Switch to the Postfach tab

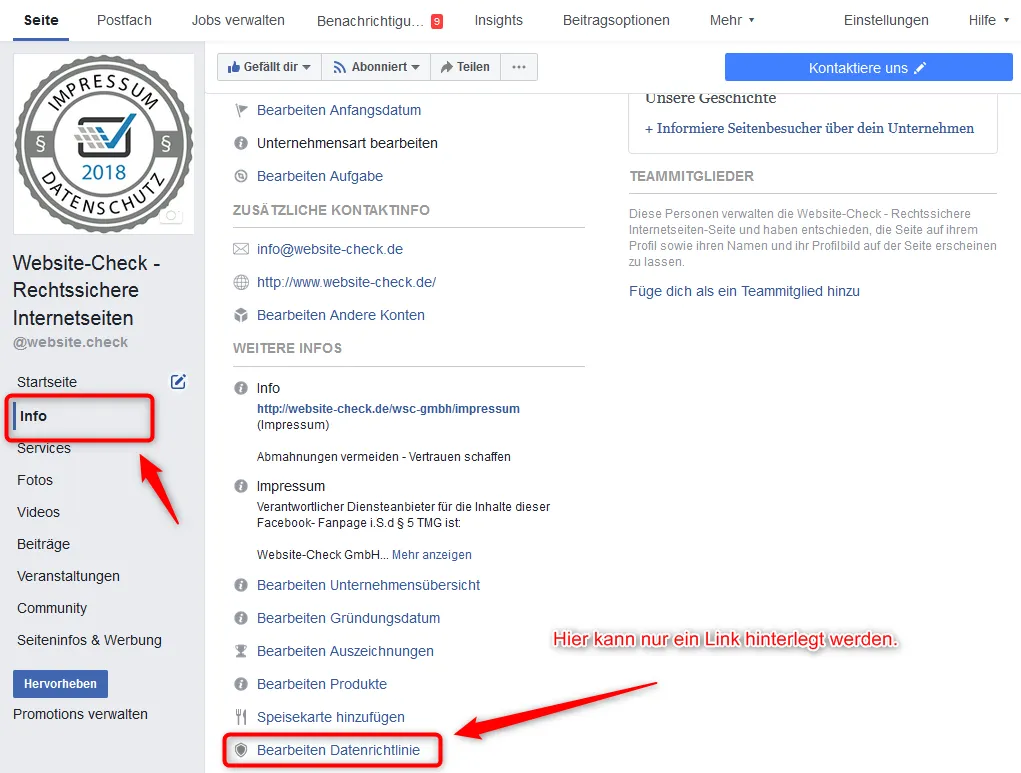point(124,19)
